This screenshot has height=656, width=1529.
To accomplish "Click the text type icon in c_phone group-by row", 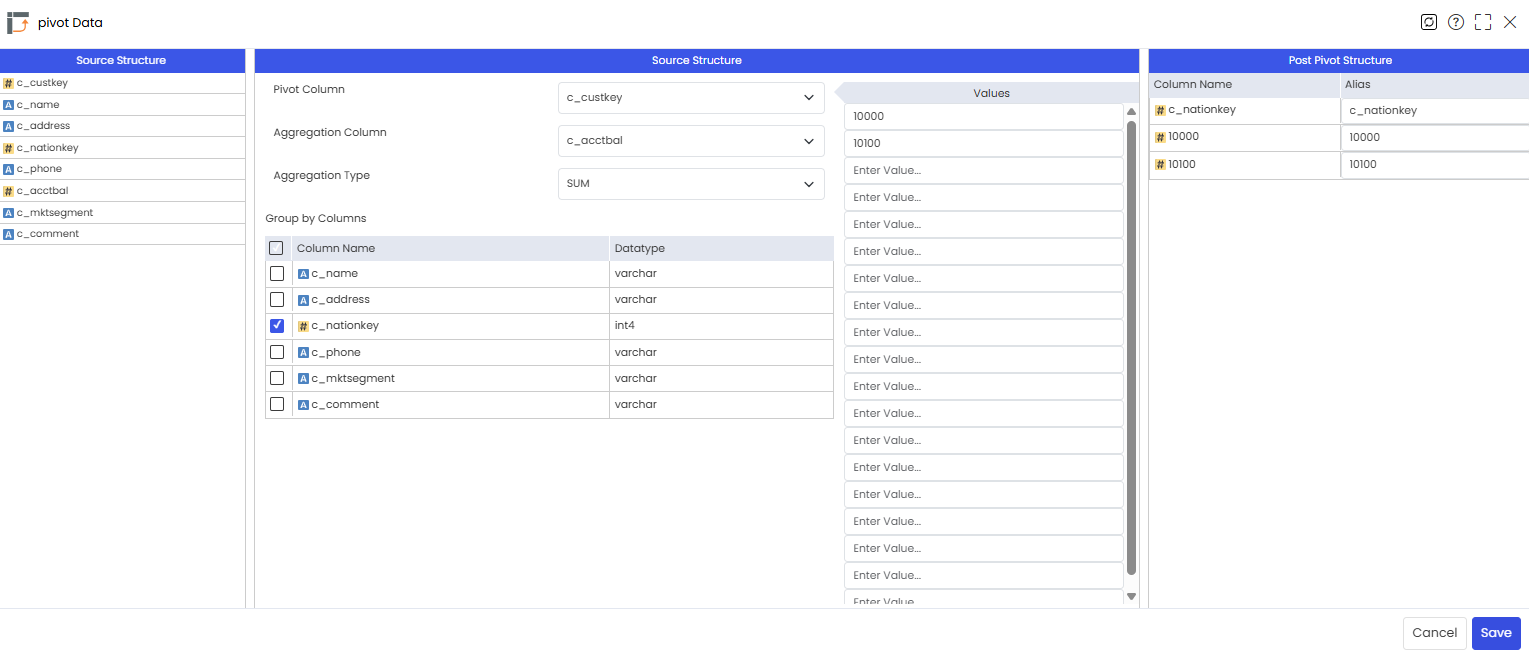I will (x=303, y=353).
